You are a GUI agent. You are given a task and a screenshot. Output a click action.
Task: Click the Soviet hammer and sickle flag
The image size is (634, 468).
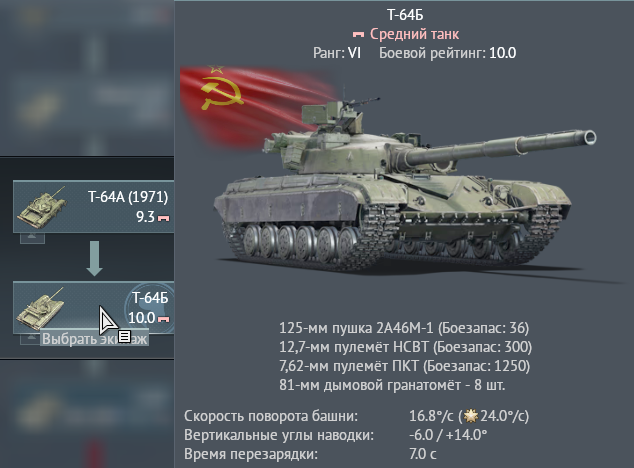click(x=255, y=103)
